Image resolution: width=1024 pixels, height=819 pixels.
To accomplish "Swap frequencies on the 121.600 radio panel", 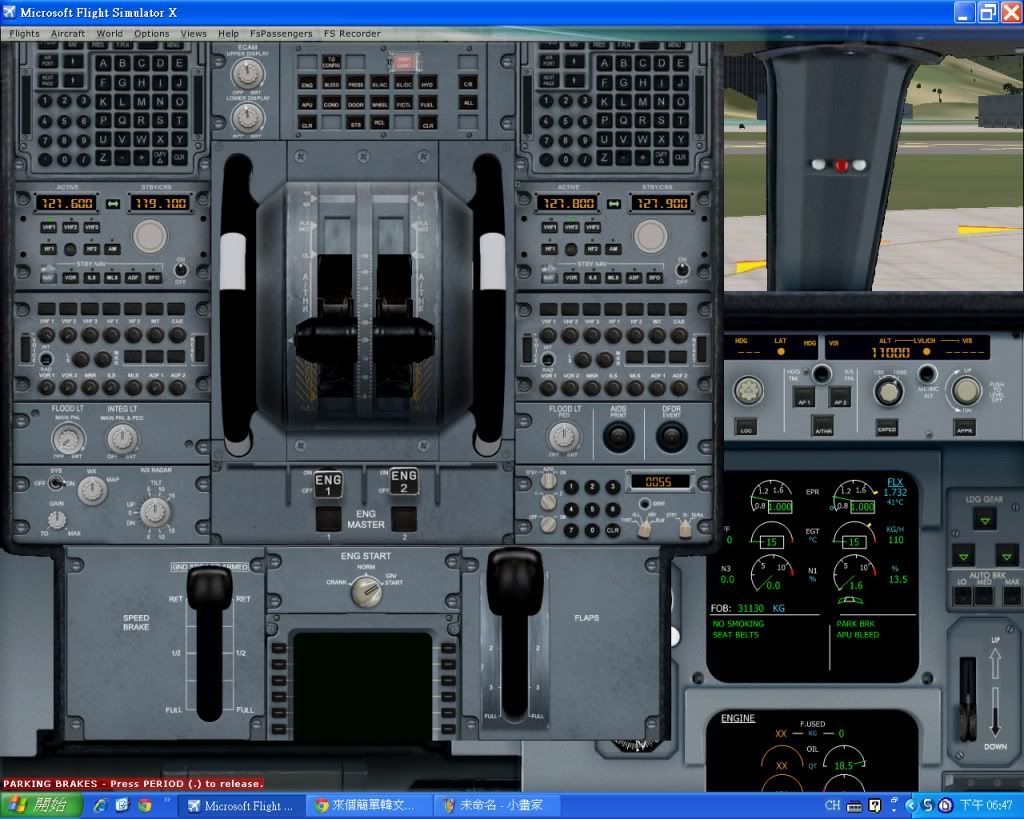I will [x=113, y=204].
